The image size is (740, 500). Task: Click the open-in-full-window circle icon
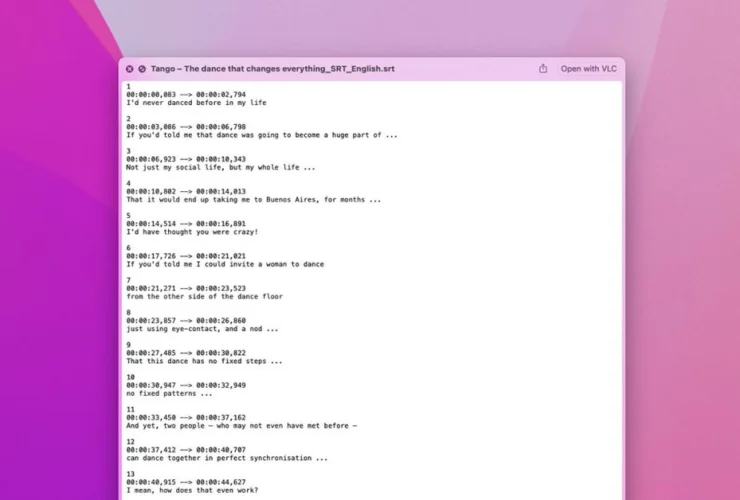click(x=142, y=69)
